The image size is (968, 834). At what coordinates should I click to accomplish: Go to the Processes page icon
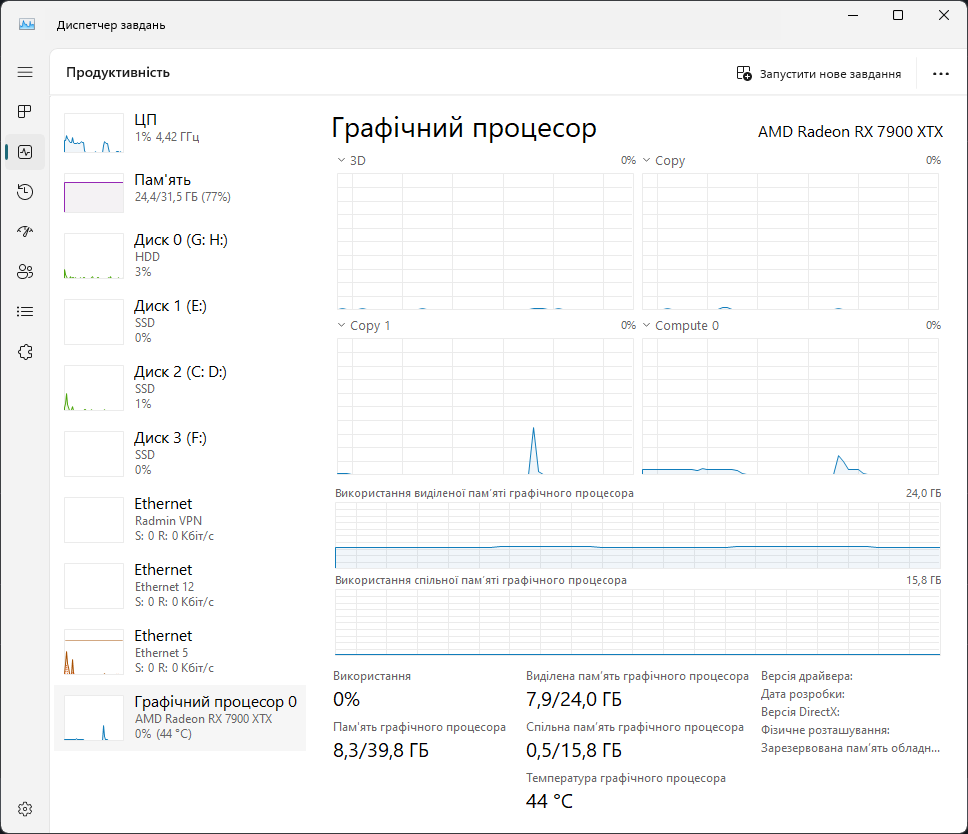pos(25,111)
